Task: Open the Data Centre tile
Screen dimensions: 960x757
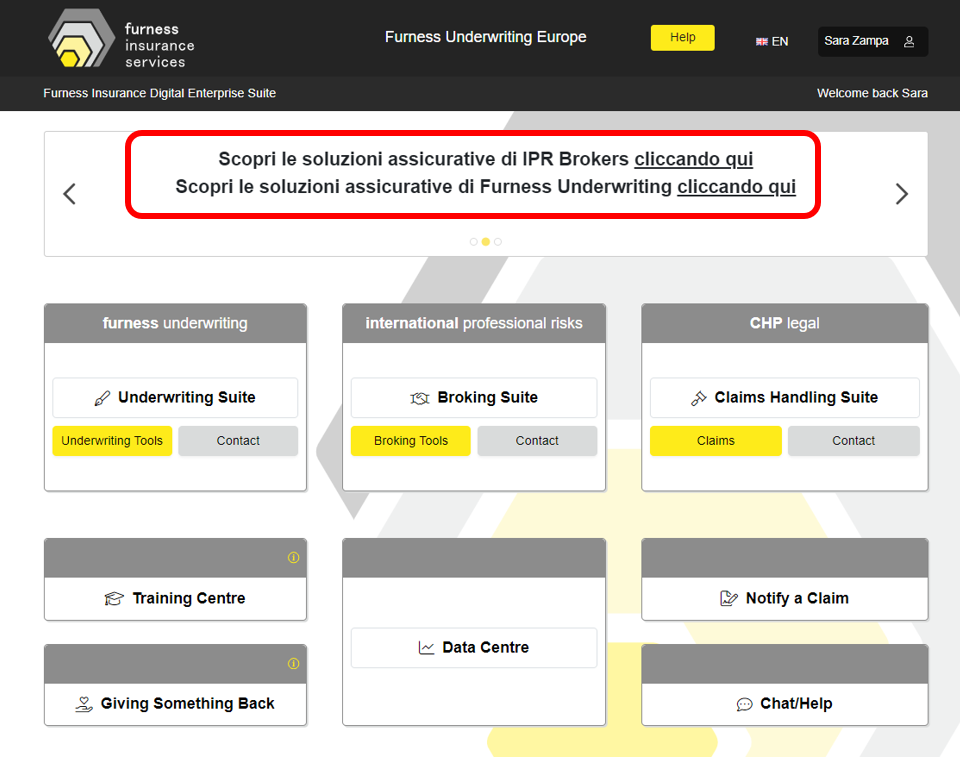Action: click(474, 648)
